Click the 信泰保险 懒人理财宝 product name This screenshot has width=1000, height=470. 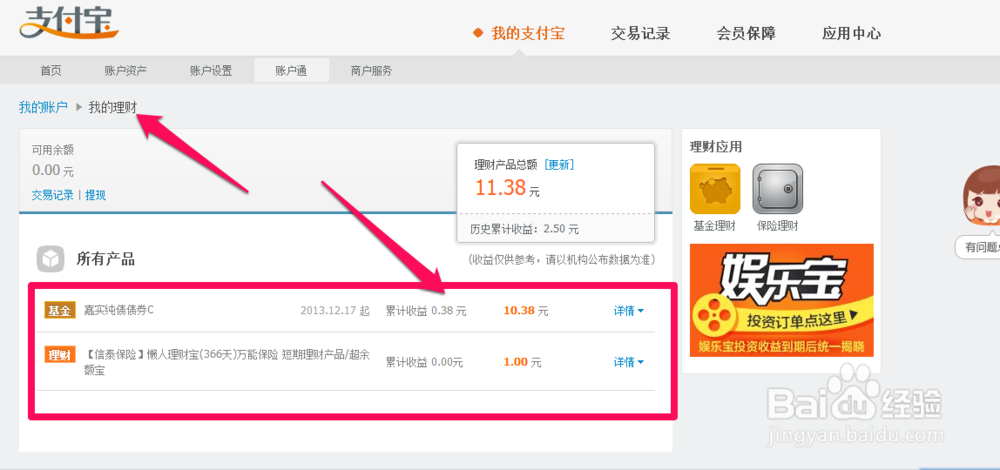(226, 362)
